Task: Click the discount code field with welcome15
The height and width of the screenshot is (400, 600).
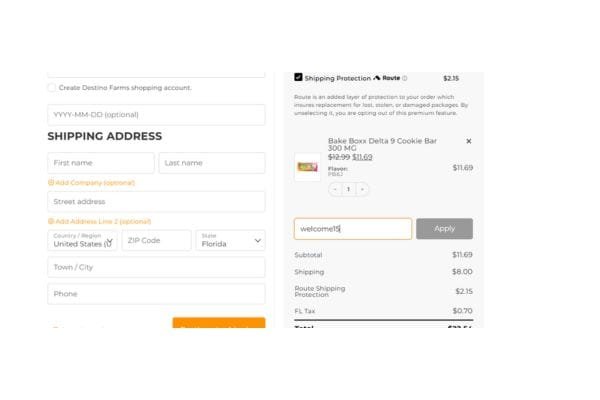Action: [x=353, y=229]
